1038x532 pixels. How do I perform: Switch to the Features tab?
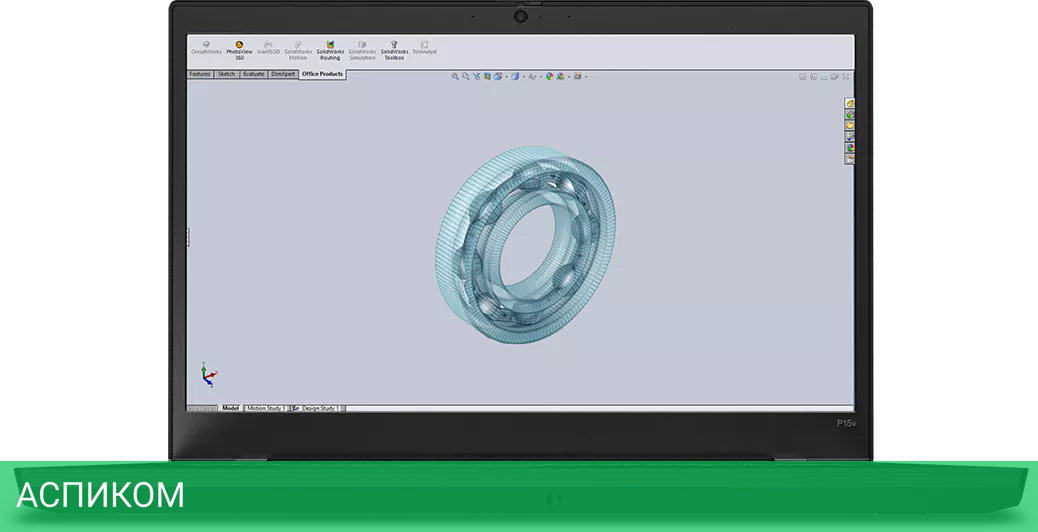[x=200, y=74]
